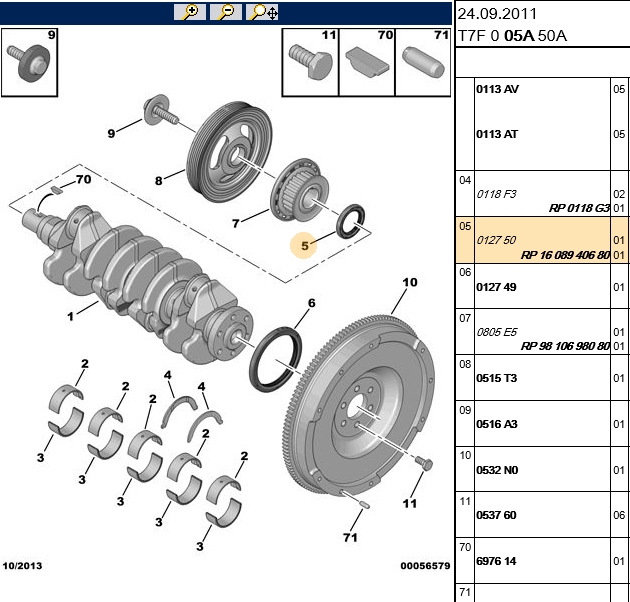Click callout 6 rear oil seal label

coord(312,303)
